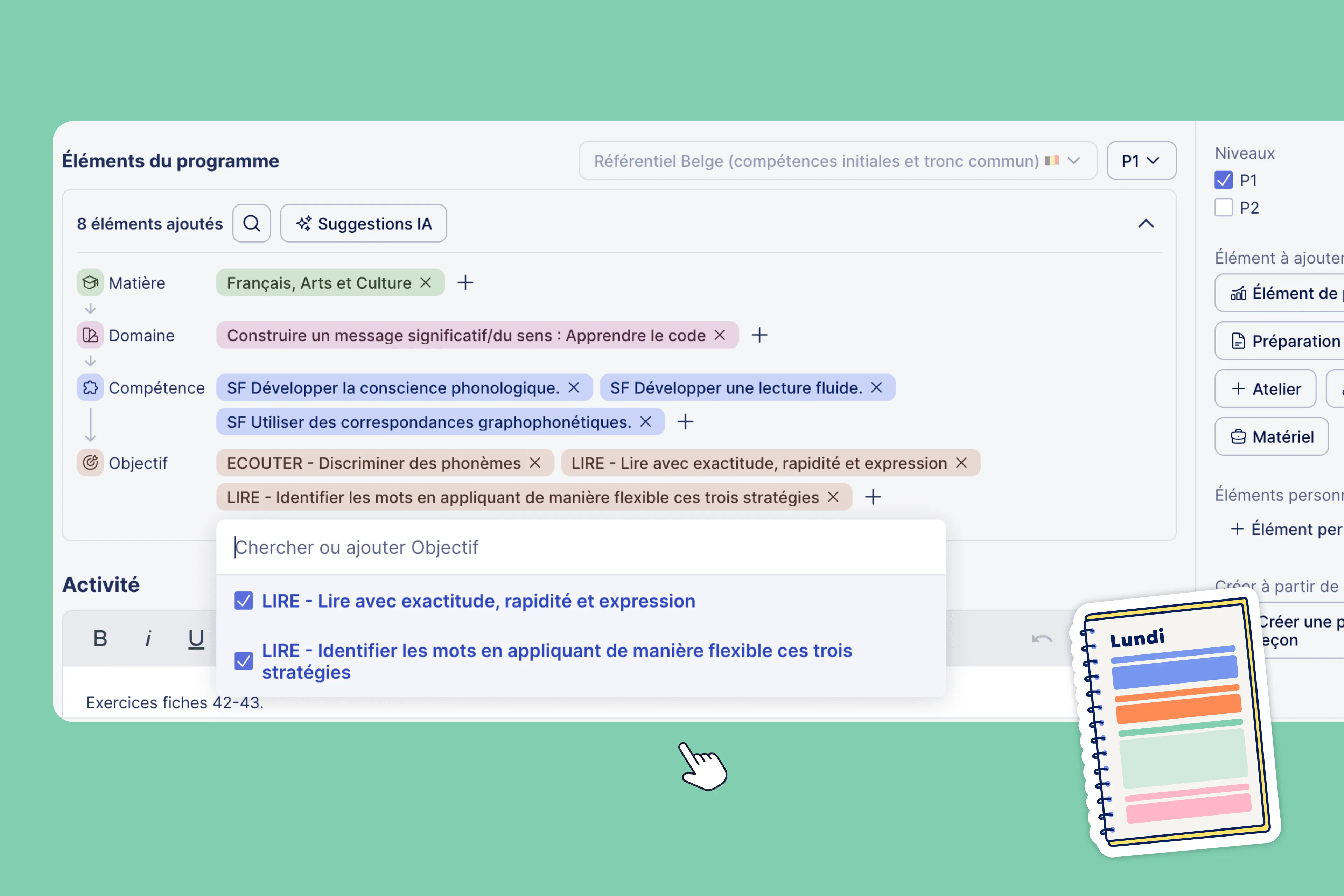Viewport: 1344px width, 896px height.
Task: Open the Référentiel Belge dropdown
Action: coord(838,161)
